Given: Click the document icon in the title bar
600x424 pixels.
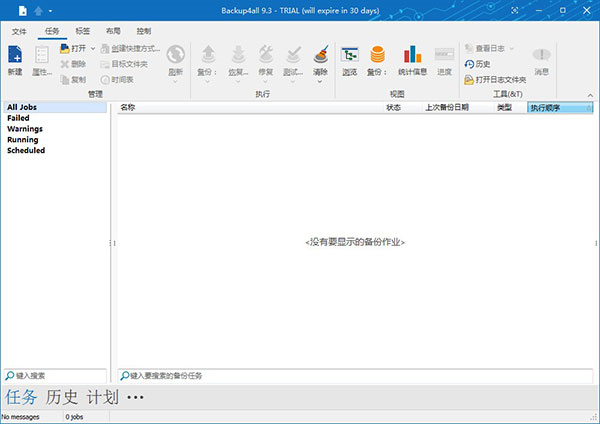Looking at the screenshot, I should pos(23,11).
